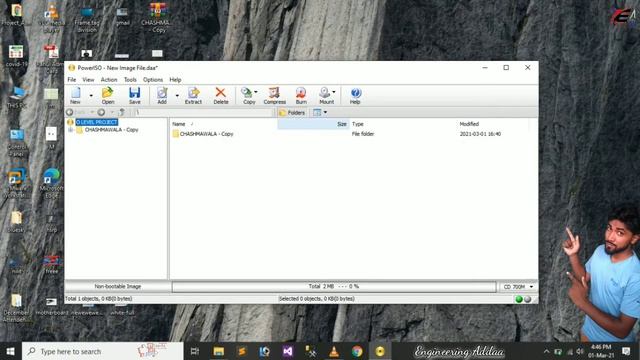Click the path address field

pos(203,112)
